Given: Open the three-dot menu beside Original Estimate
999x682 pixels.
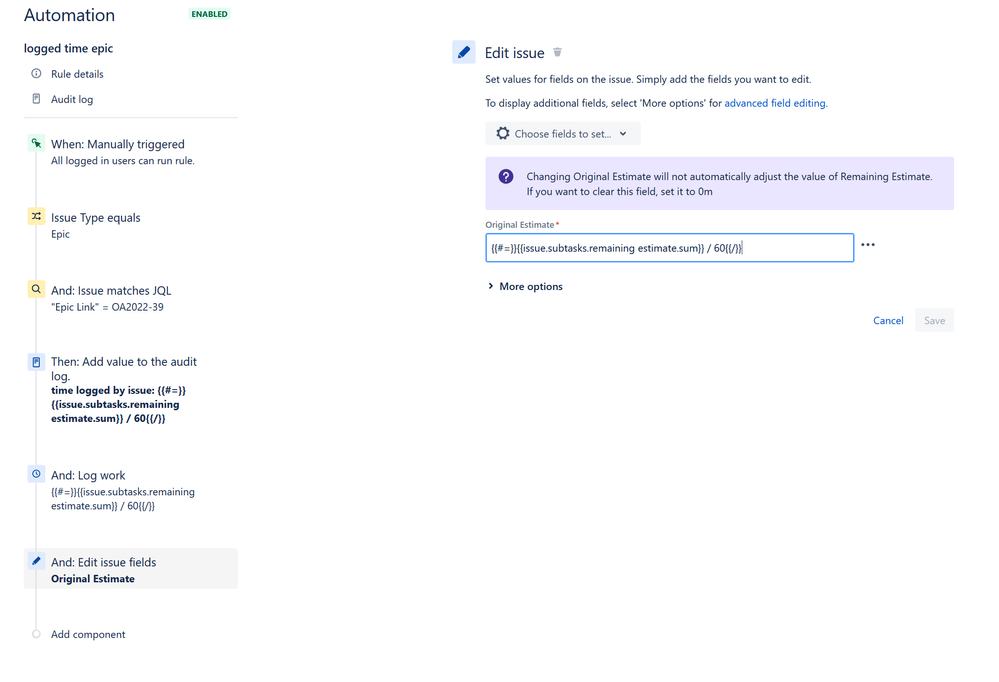Looking at the screenshot, I should (x=868, y=245).
